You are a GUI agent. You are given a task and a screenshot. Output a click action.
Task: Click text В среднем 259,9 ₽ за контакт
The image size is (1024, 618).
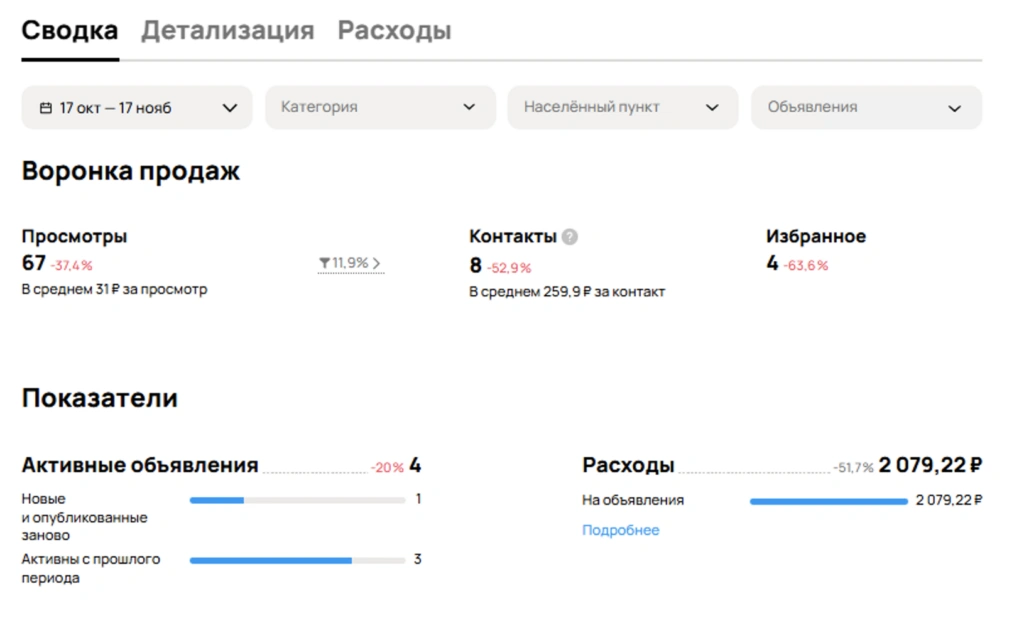pos(567,292)
